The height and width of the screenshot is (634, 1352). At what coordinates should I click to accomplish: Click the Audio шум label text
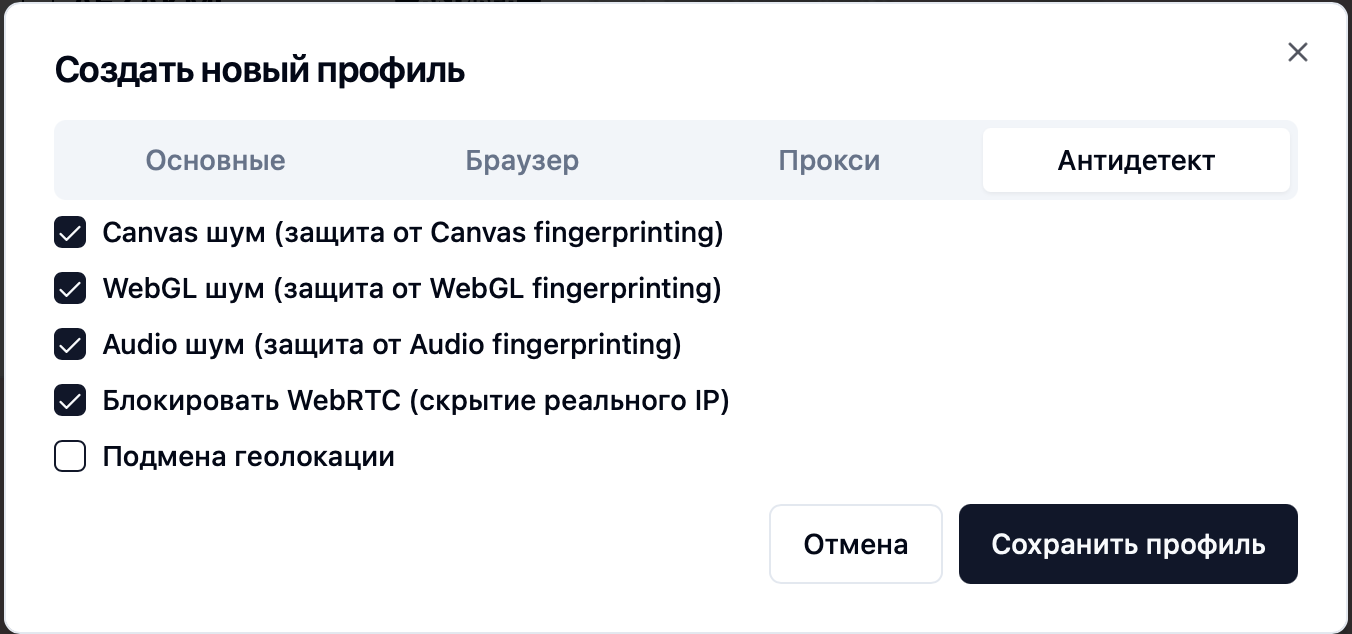click(x=391, y=344)
